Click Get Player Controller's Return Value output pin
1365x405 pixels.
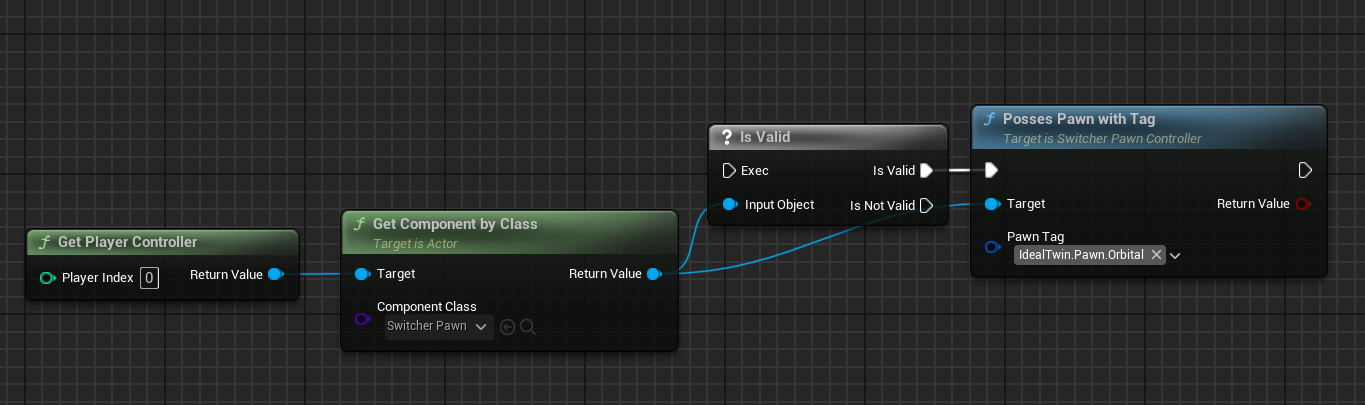275,274
